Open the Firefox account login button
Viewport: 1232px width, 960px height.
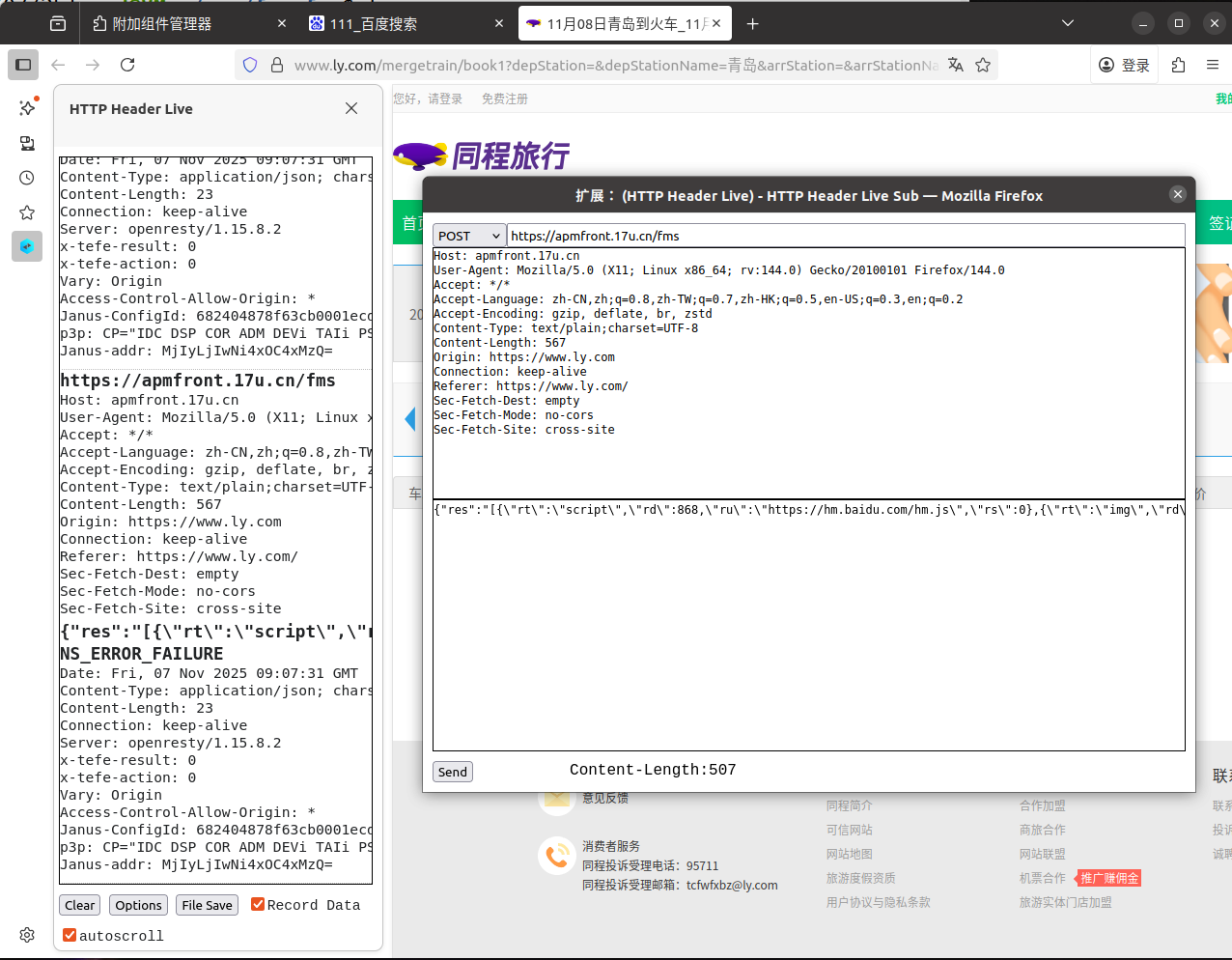[1125, 65]
